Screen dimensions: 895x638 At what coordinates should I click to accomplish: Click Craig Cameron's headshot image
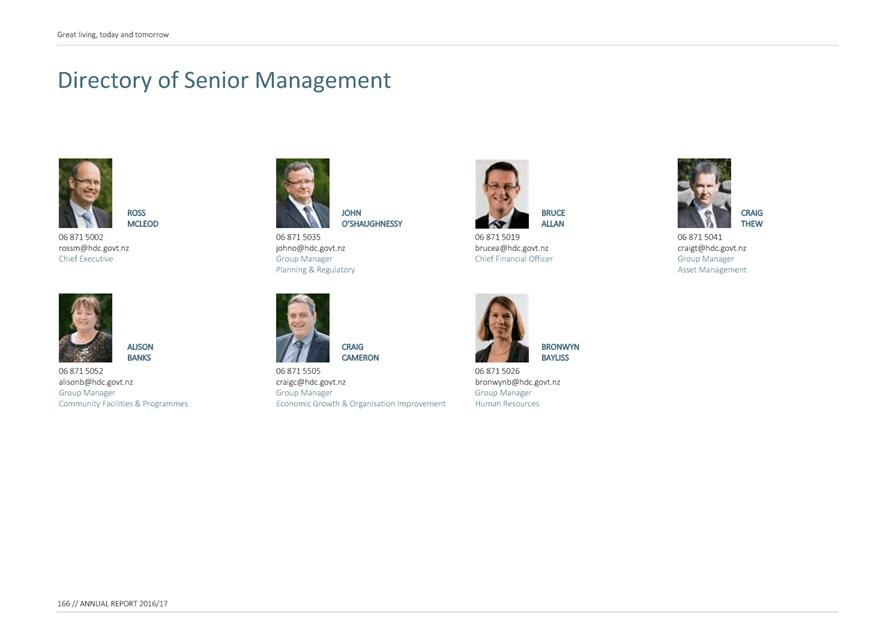(303, 328)
